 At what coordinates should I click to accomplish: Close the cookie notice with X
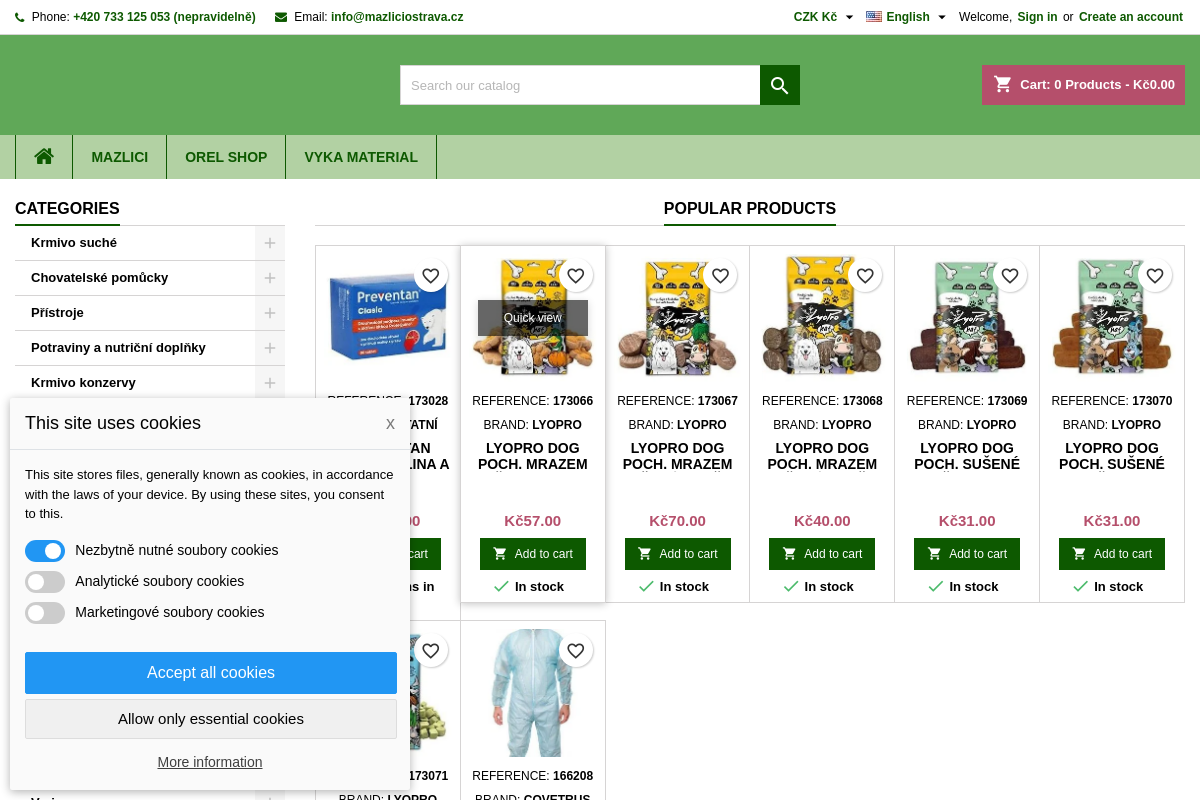click(x=390, y=424)
